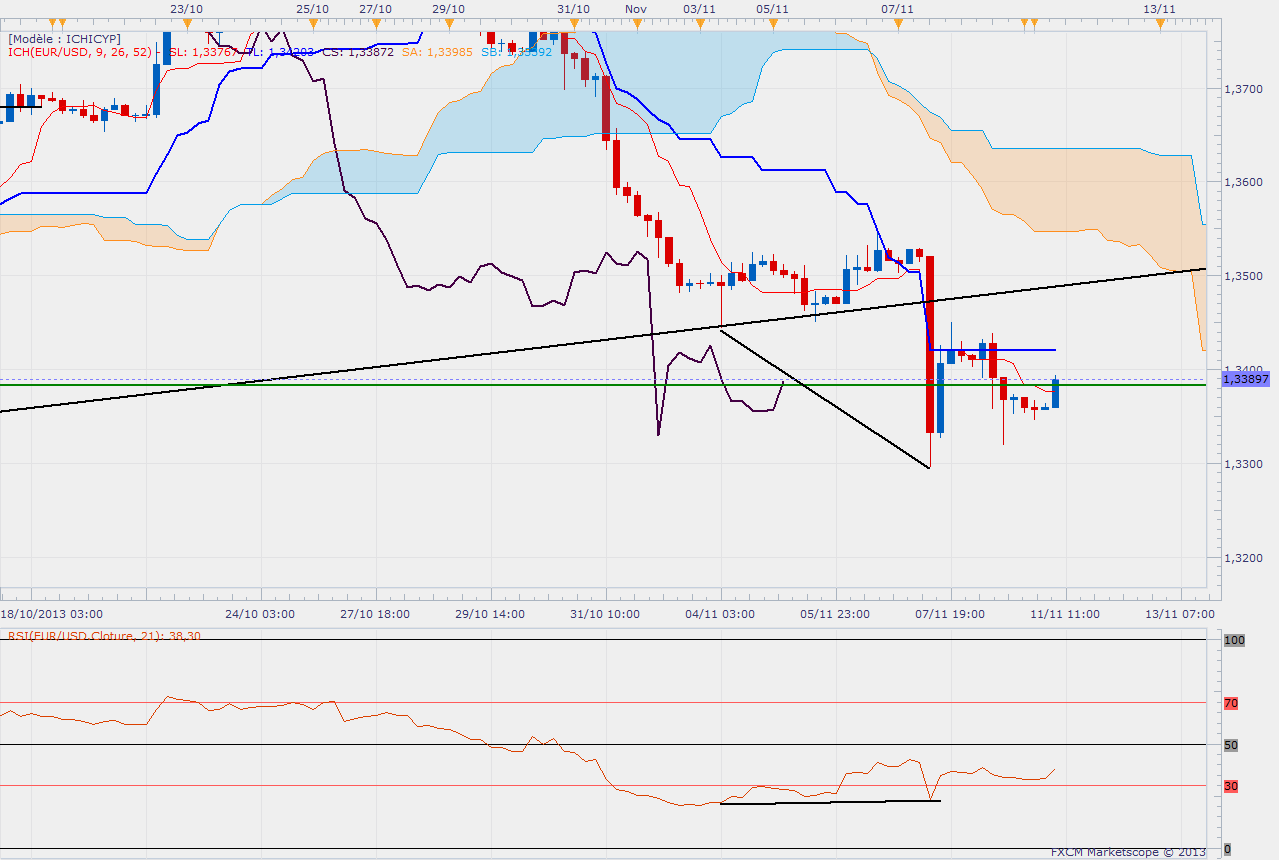The width and height of the screenshot is (1279, 860).
Task: Select the orange marker below the 07/11 date
Action: pyautogui.click(x=898, y=22)
